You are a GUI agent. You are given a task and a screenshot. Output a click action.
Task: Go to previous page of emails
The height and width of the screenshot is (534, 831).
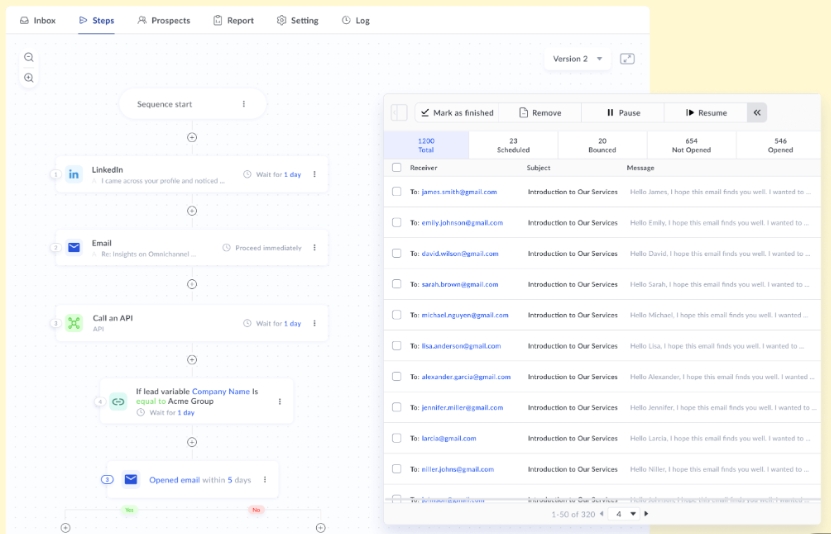tap(602, 513)
